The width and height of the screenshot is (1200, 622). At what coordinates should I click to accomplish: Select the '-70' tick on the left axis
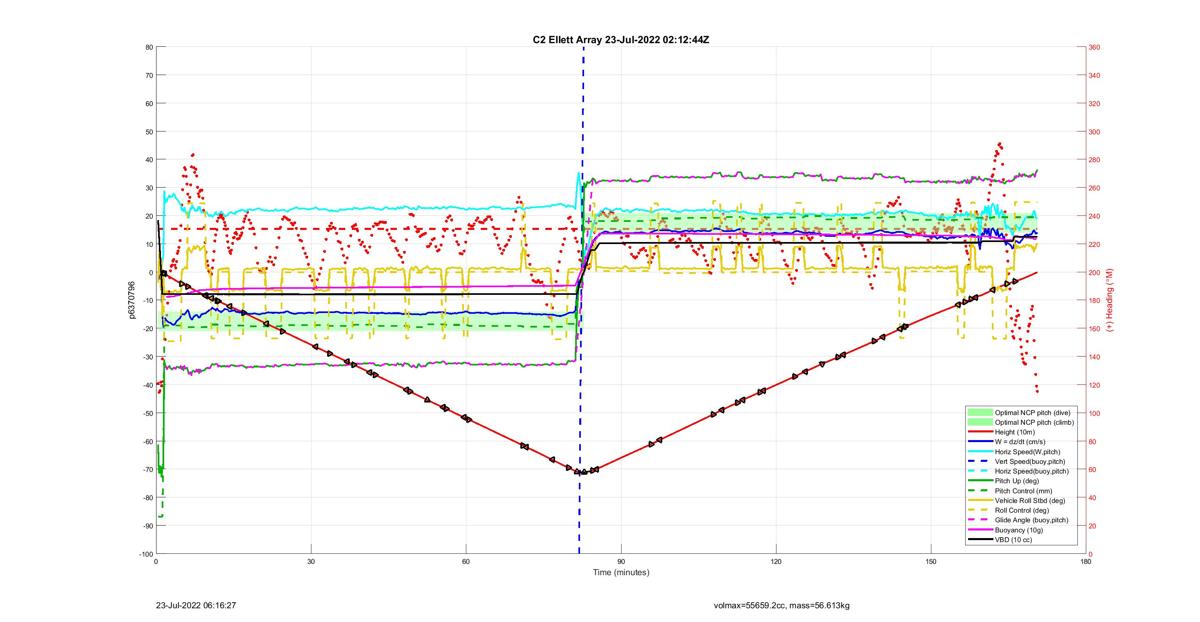(146, 470)
